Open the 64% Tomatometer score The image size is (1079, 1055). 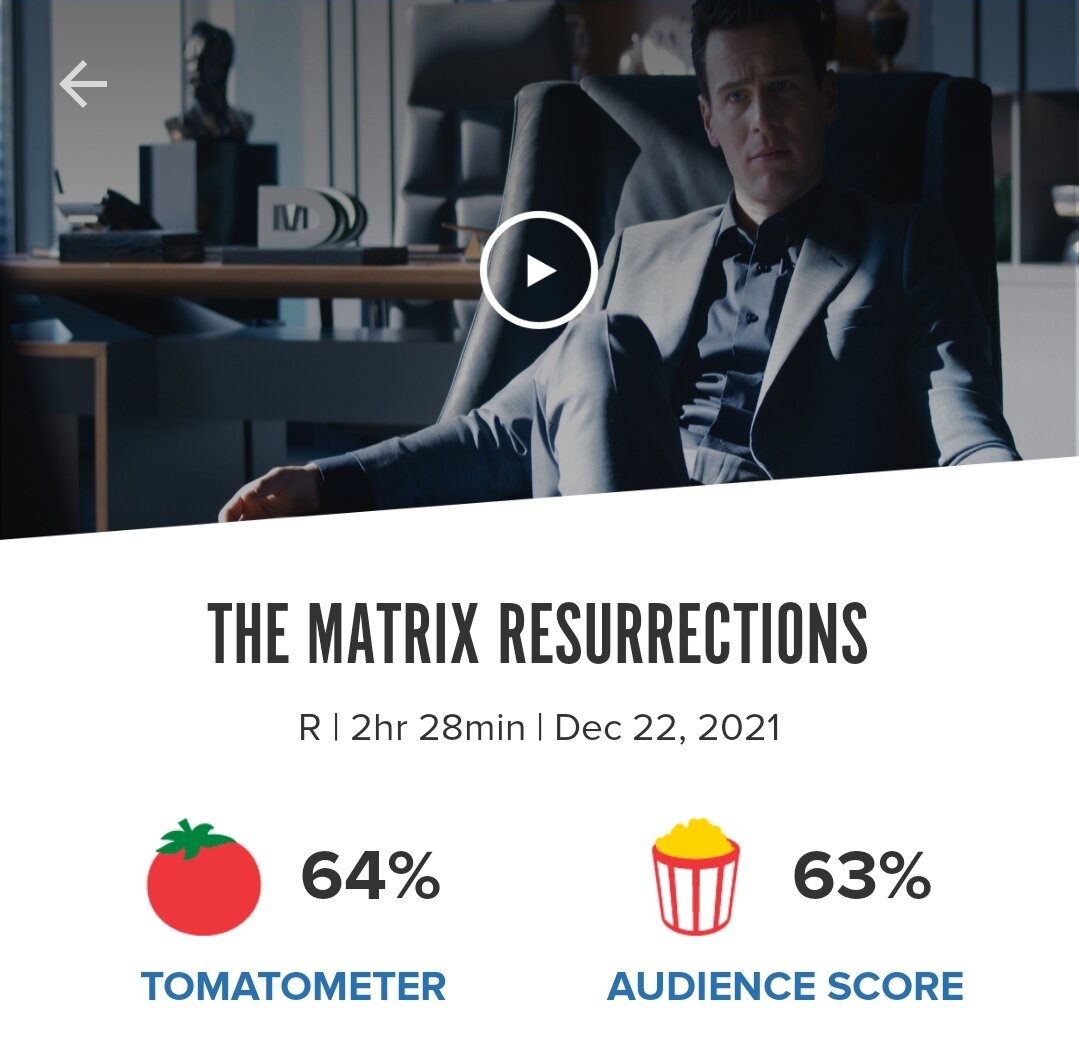point(370,875)
